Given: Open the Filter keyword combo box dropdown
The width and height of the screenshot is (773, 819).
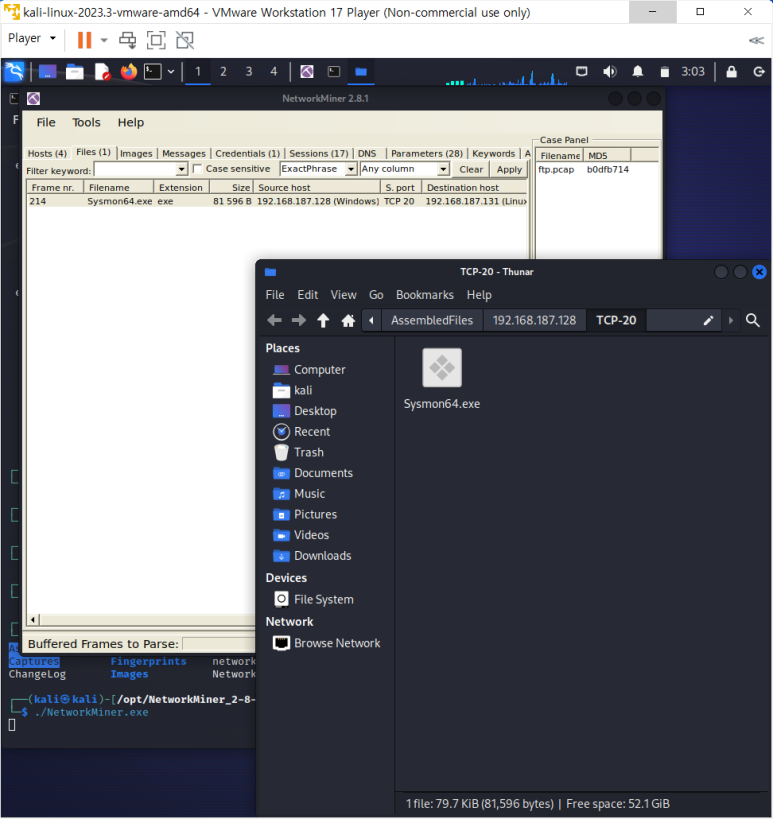Looking at the screenshot, I should point(181,169).
